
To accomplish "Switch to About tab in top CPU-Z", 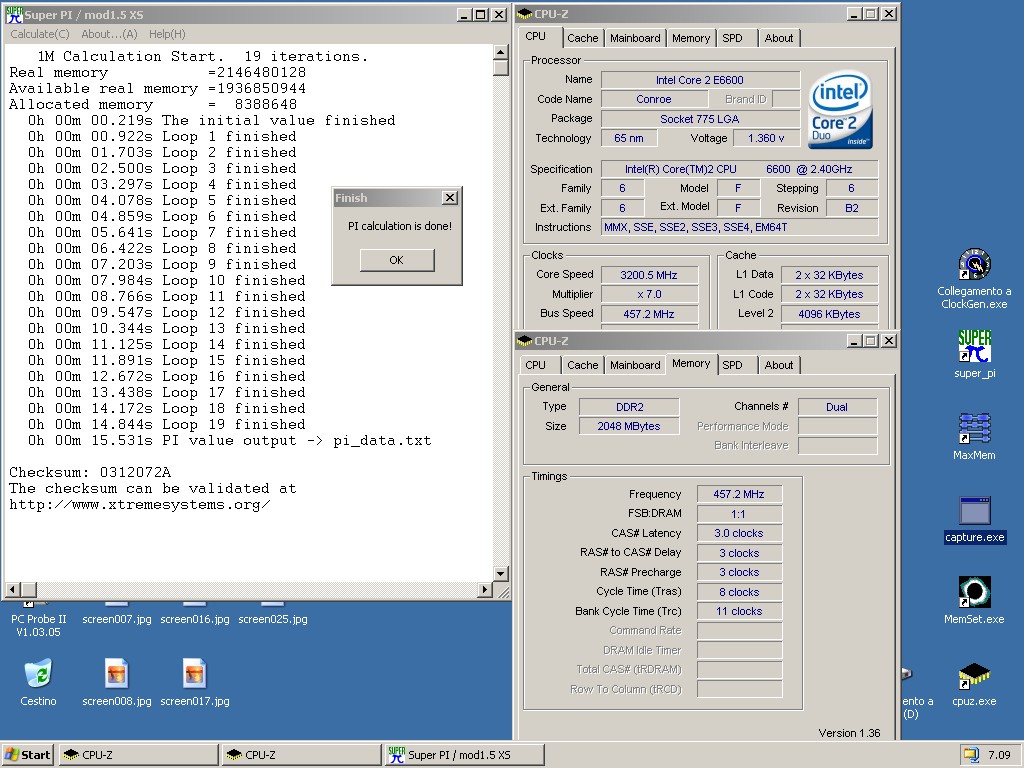I will pos(778,38).
